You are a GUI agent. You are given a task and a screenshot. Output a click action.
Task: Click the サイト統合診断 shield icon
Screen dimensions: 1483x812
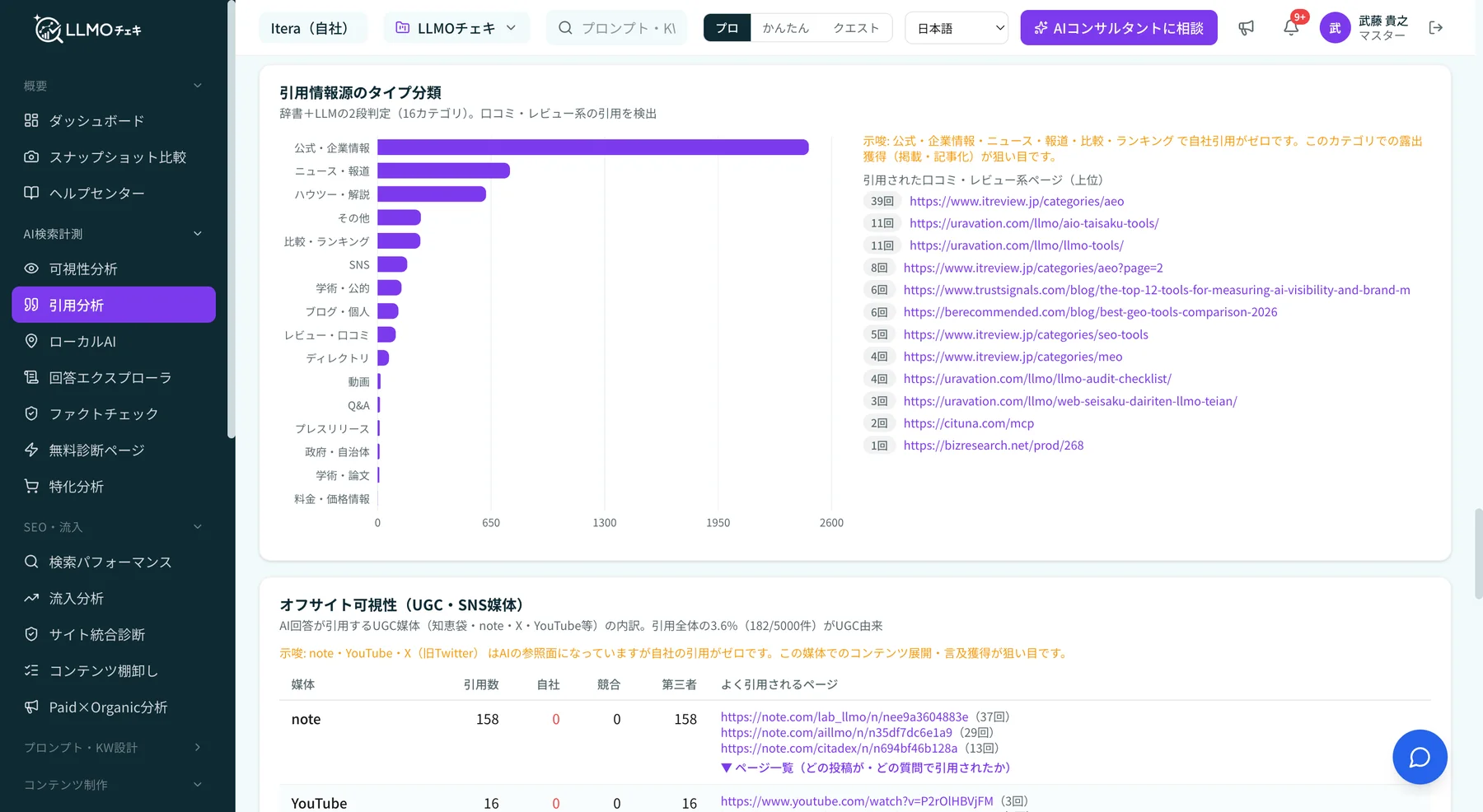[31, 634]
